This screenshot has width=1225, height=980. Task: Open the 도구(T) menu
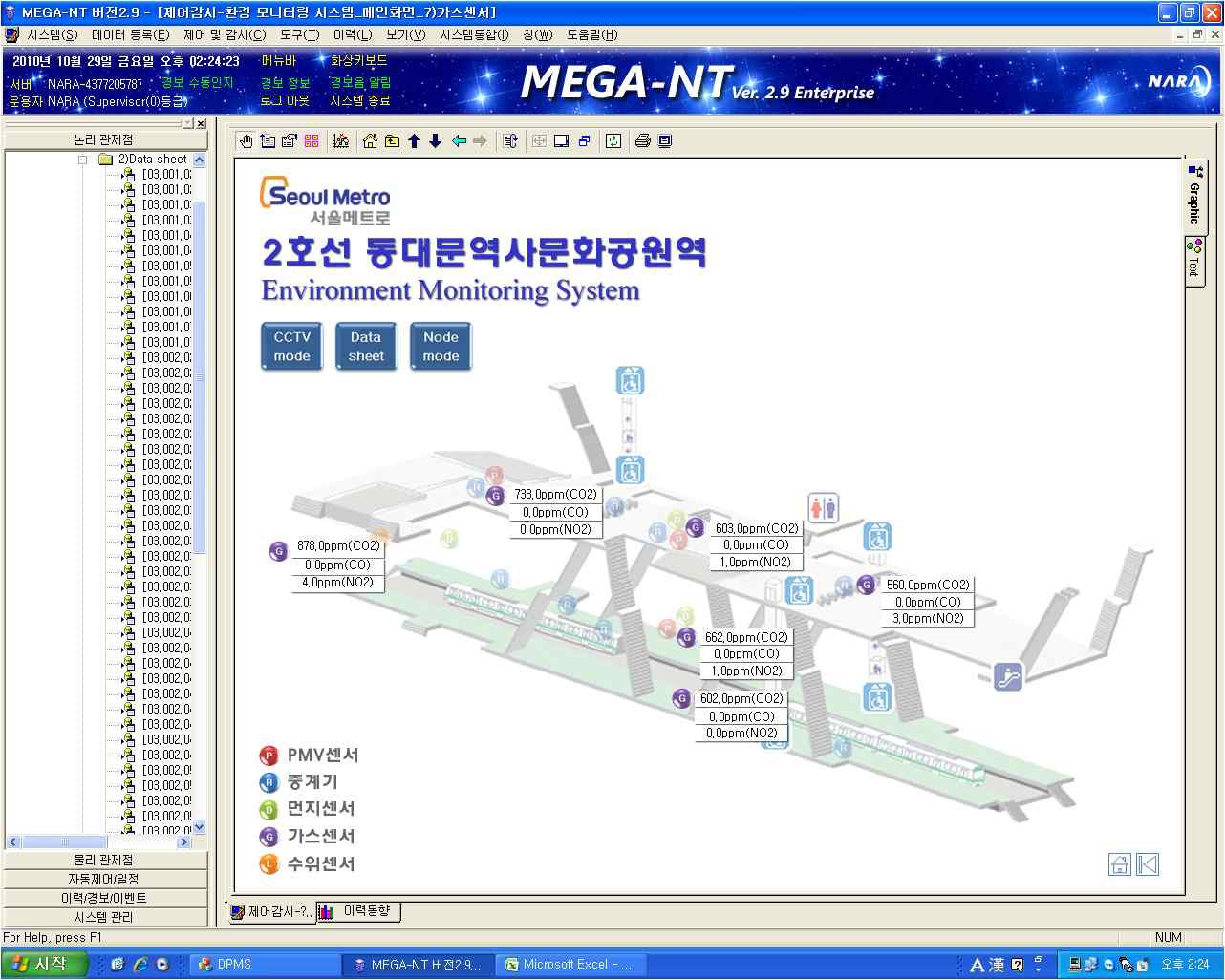tap(299, 34)
